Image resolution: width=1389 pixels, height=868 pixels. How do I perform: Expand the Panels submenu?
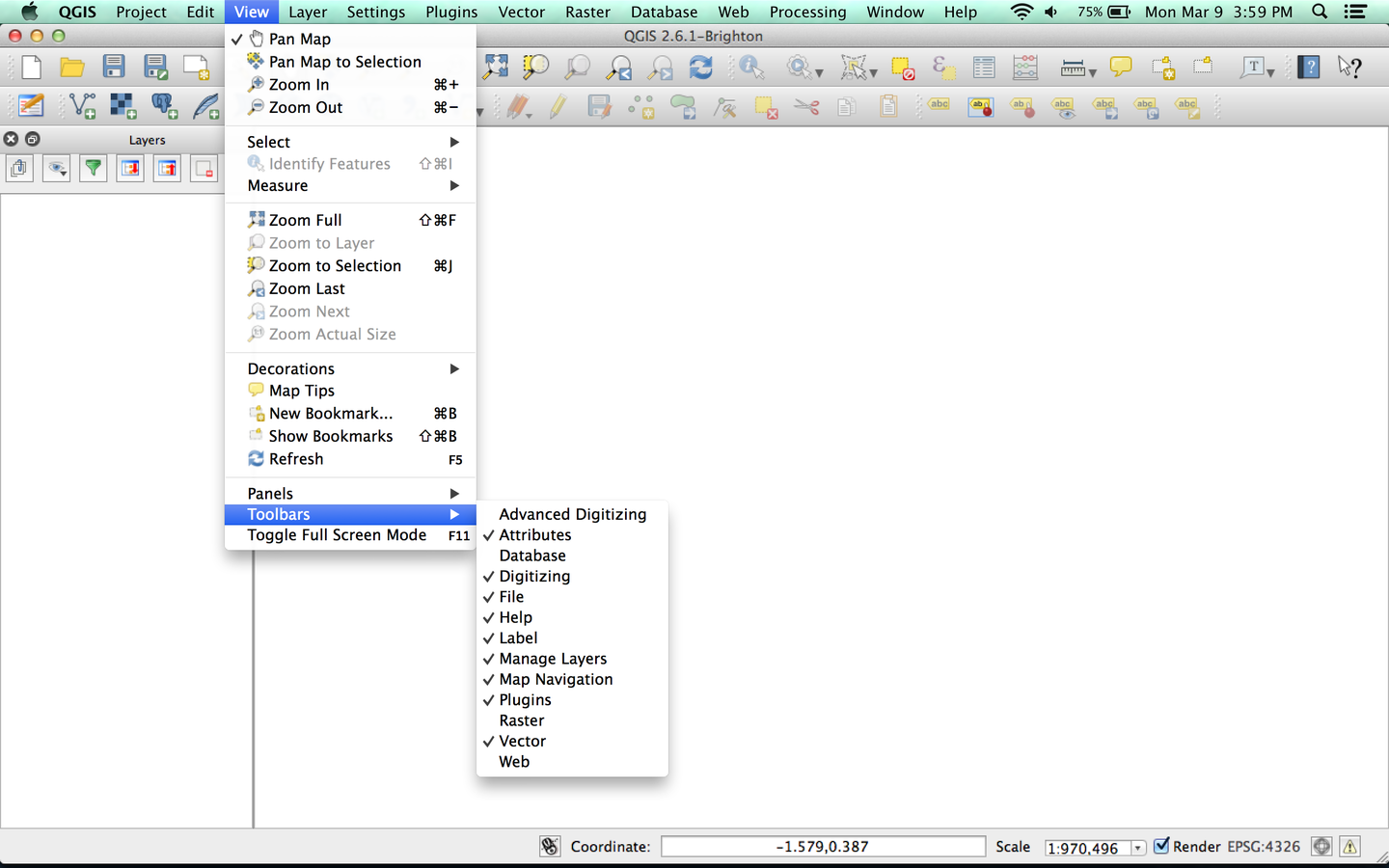pos(350,494)
